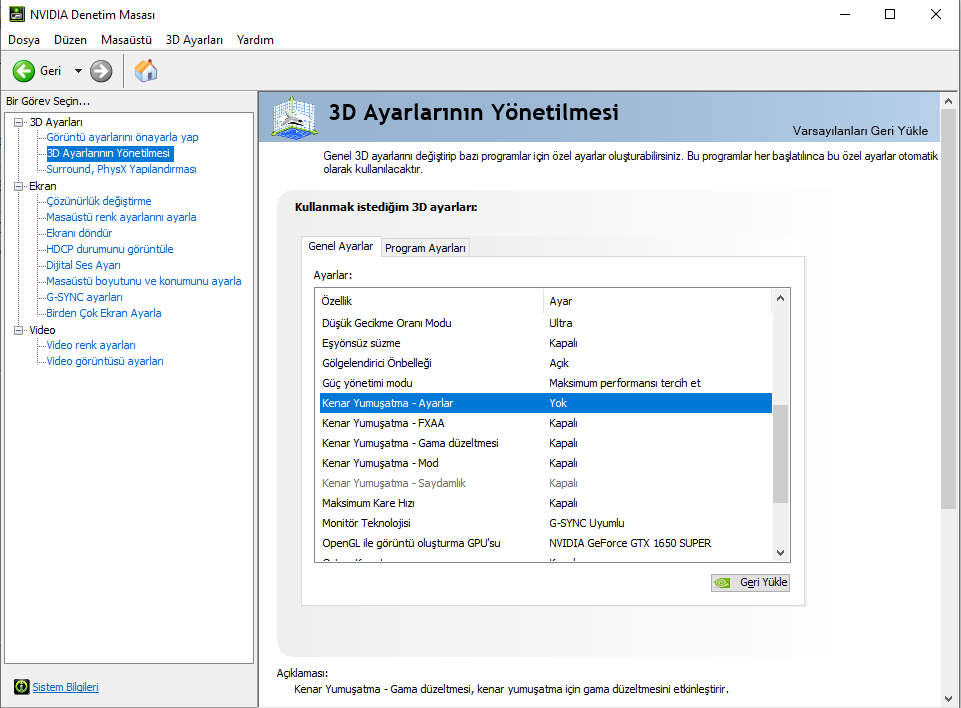
Task: Open the Sistem Bilgileri link
Action: (x=66, y=687)
